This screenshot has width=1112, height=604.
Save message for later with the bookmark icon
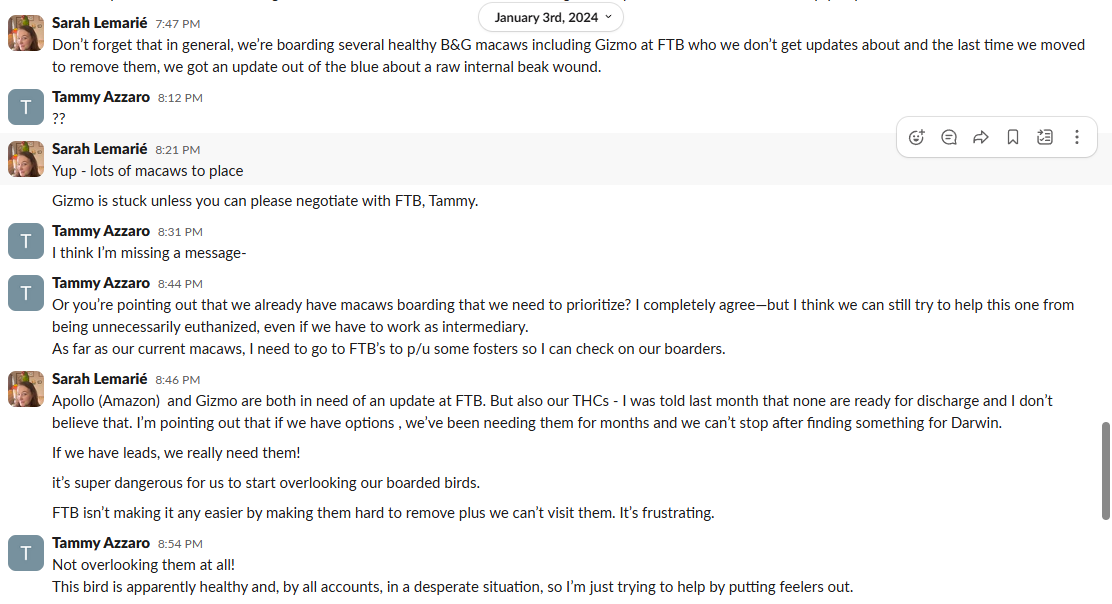pyautogui.click(x=1013, y=138)
